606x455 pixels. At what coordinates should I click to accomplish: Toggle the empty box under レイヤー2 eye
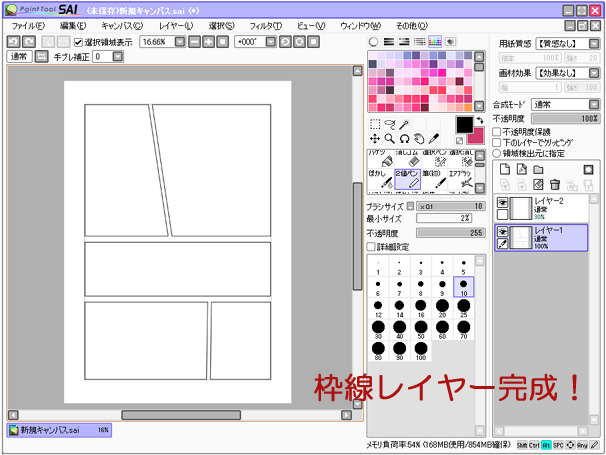[502, 214]
